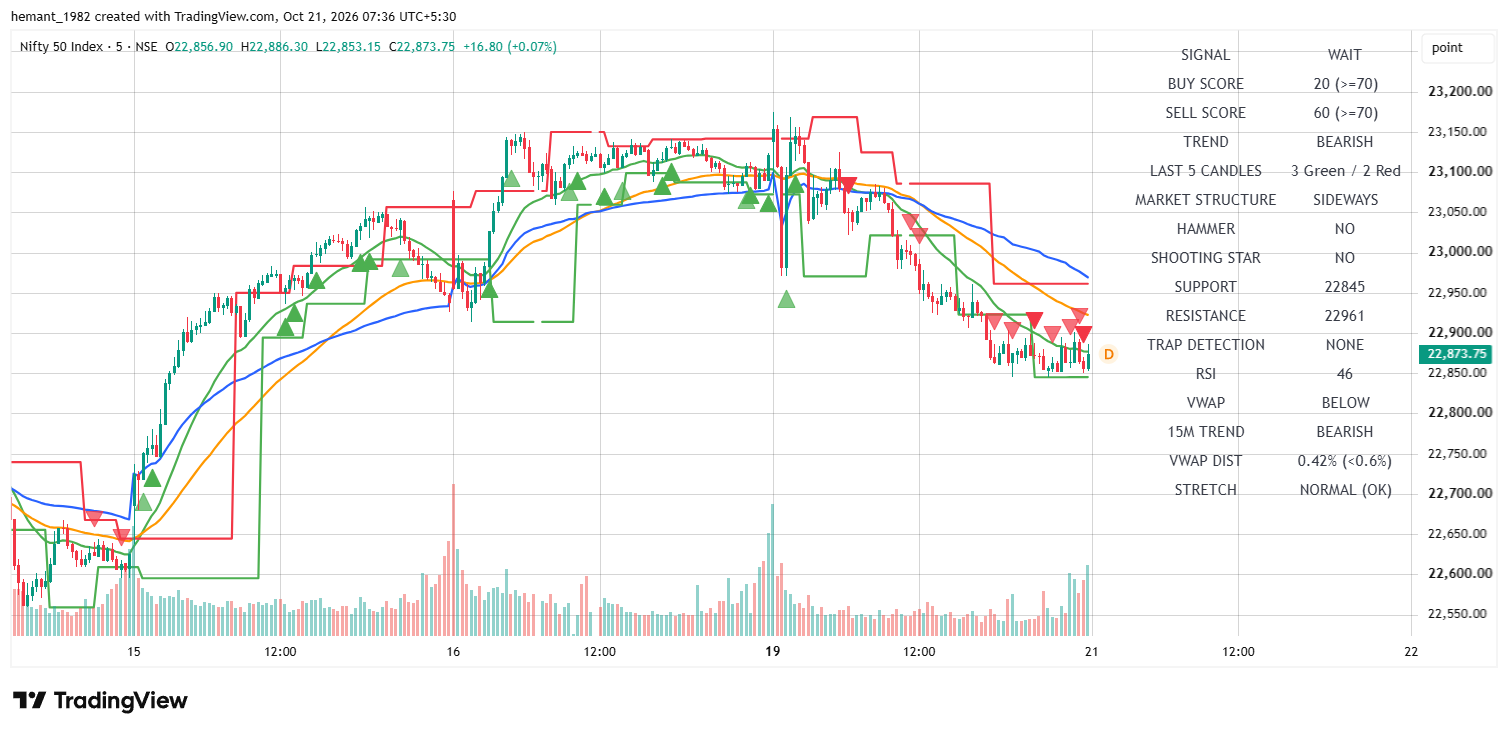Viewport: 1508px width, 733px height.
Task: Click the SIGNAL row label
Action: [x=1205, y=55]
